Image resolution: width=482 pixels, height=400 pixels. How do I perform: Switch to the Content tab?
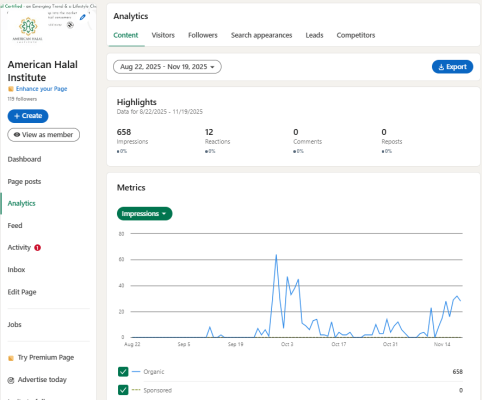(x=126, y=35)
